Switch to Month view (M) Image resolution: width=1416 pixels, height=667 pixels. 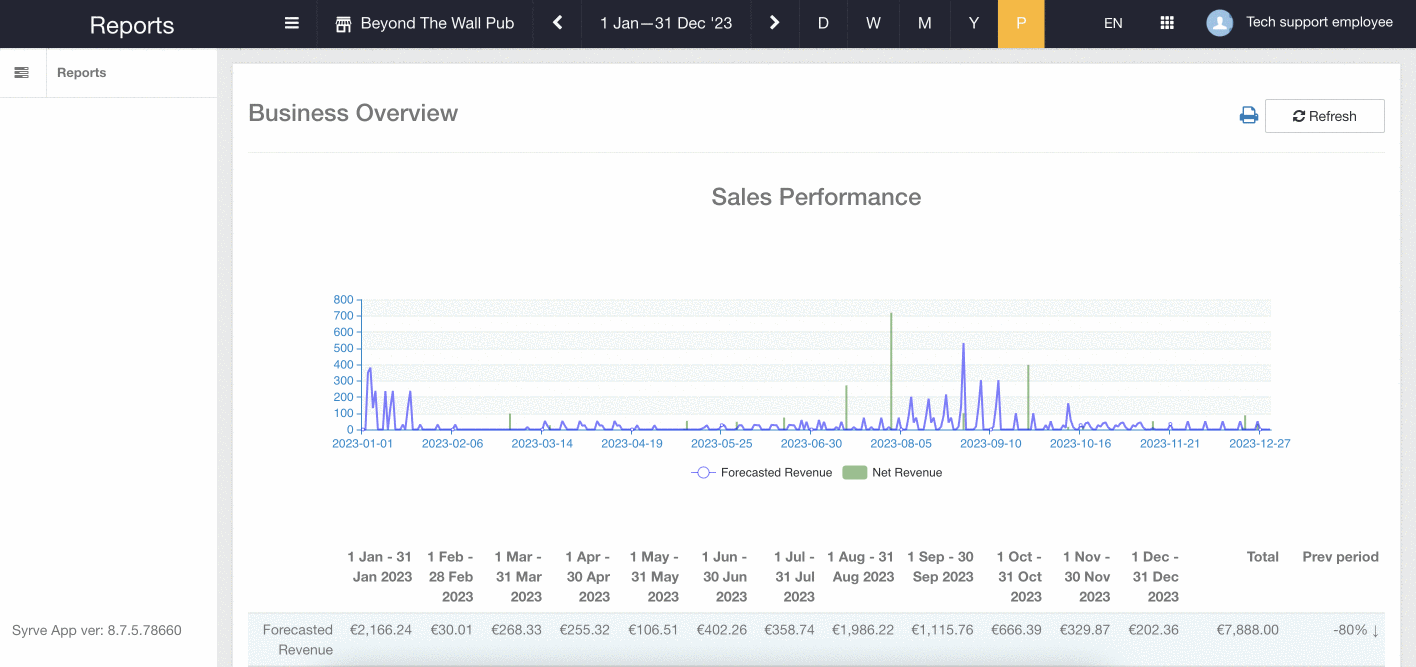pos(924,23)
